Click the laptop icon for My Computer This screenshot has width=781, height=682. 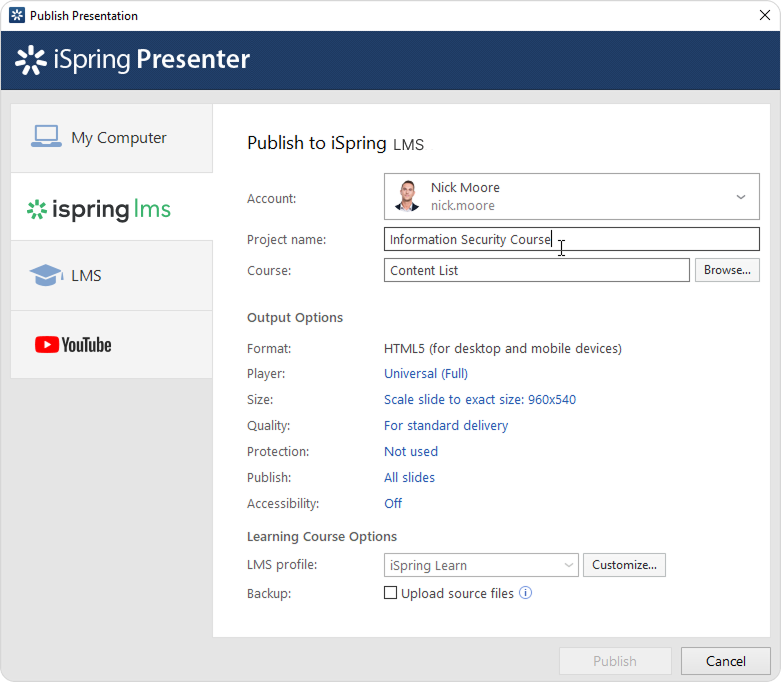coord(46,137)
